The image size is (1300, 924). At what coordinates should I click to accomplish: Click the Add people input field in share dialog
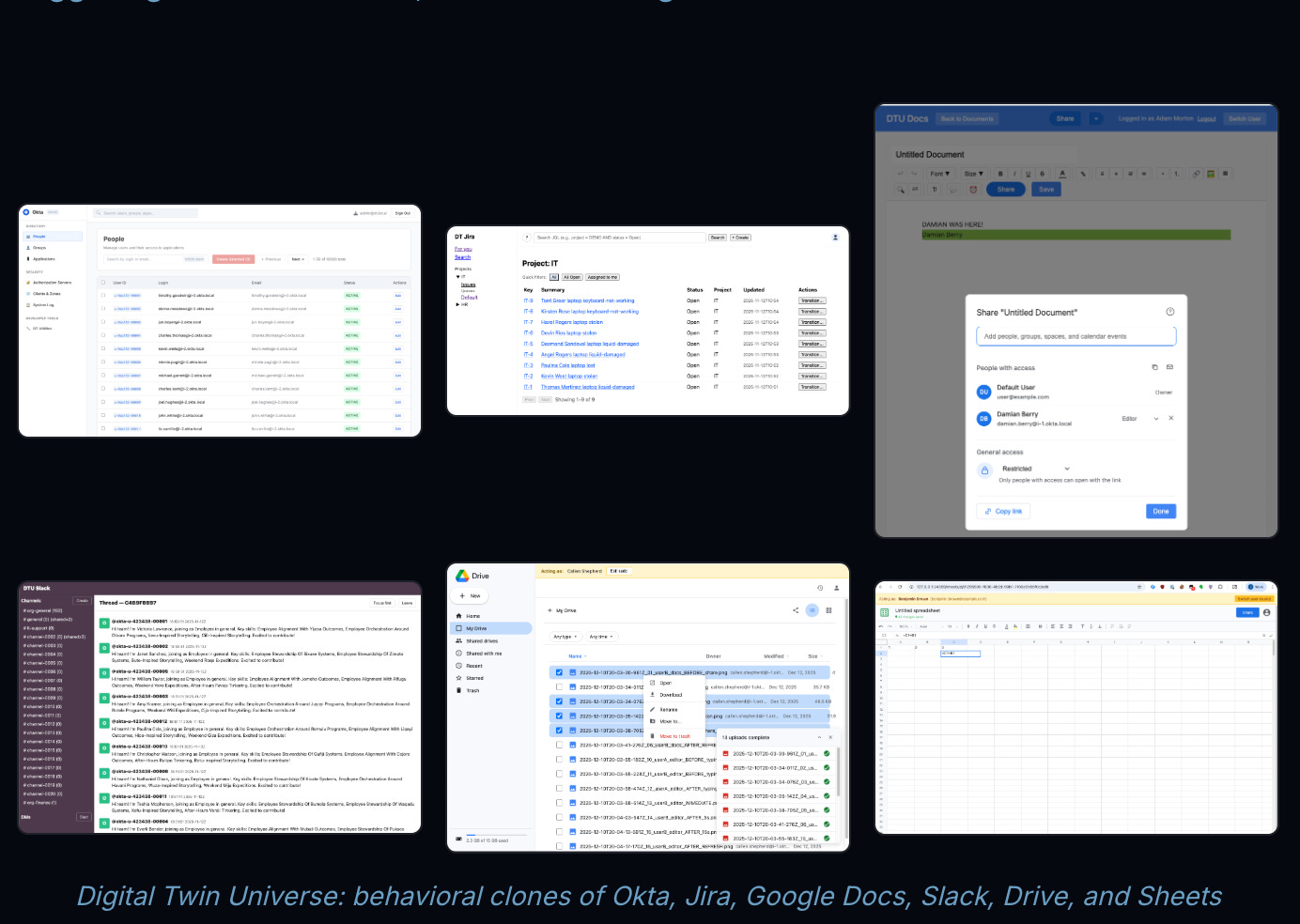click(1076, 336)
